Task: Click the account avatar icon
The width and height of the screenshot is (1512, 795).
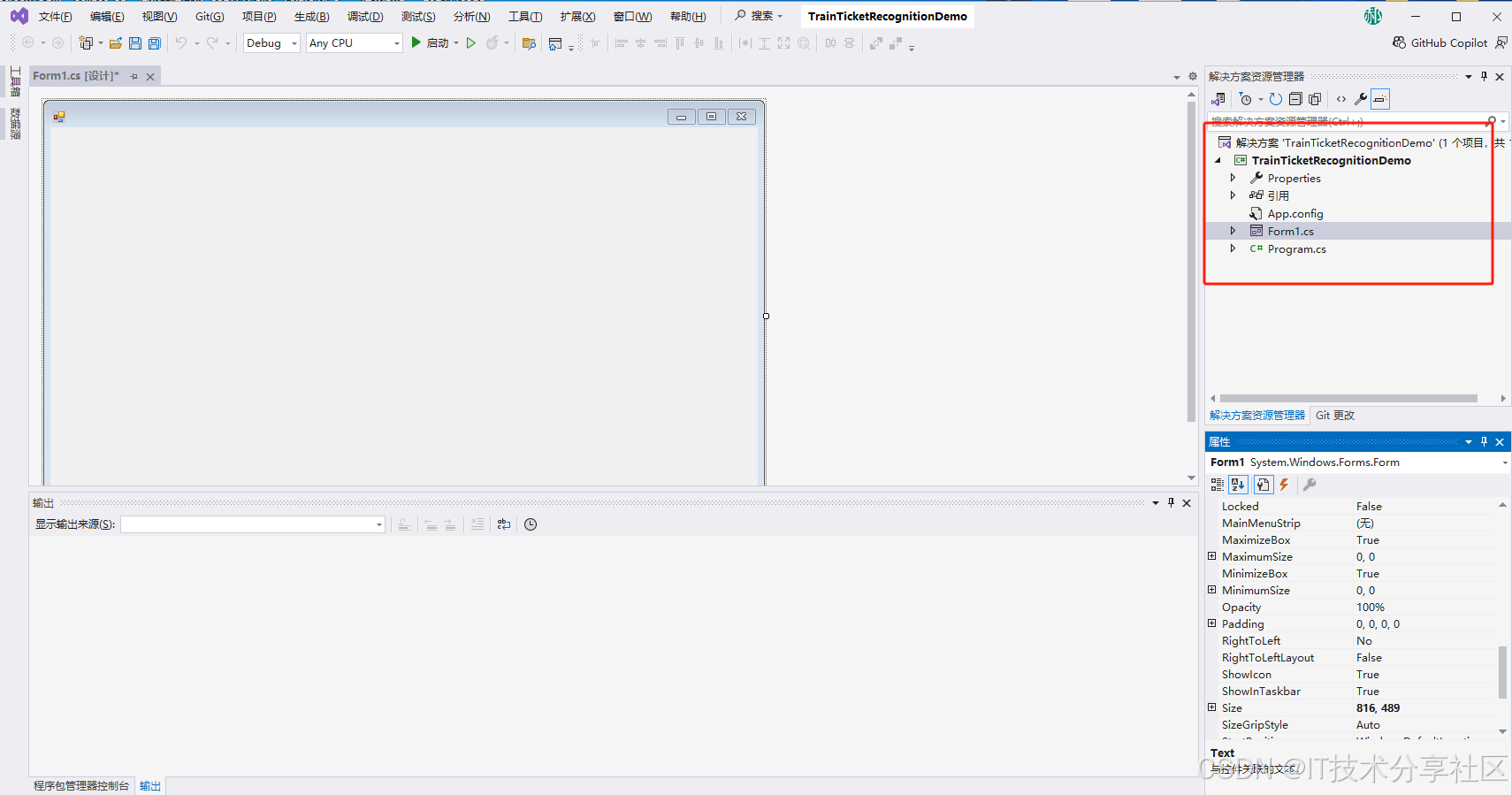Action: pos(1373,16)
